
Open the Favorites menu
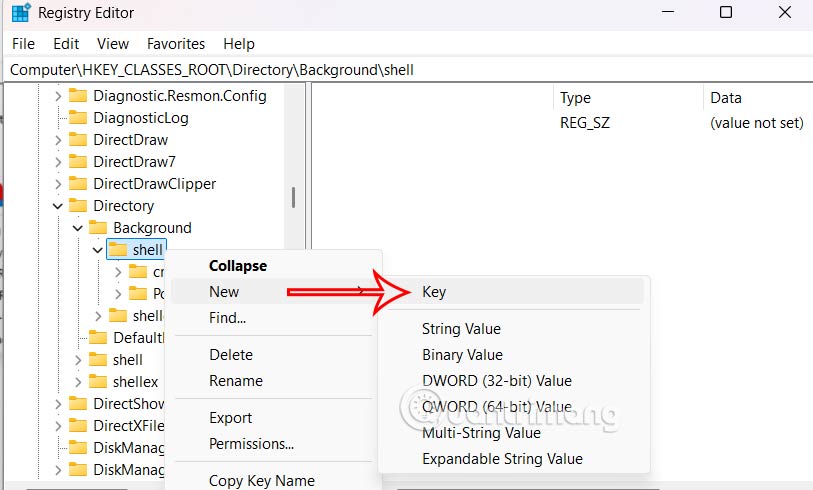coord(175,44)
